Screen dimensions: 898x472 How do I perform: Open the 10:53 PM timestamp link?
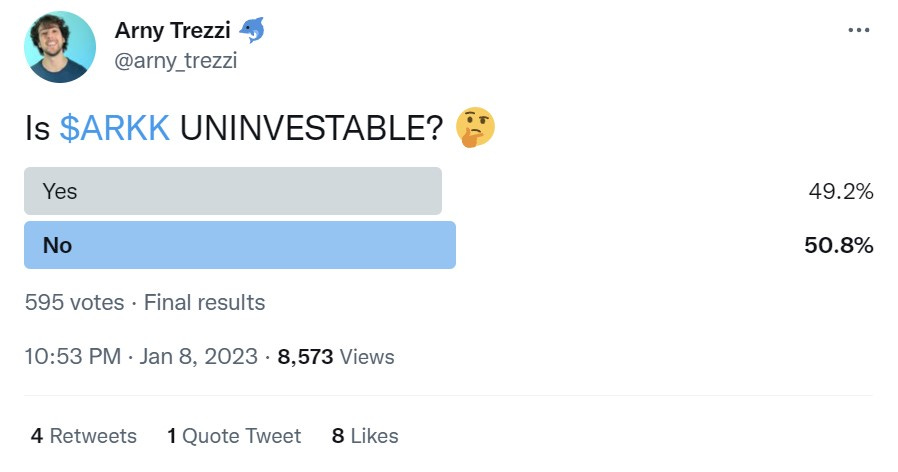73,356
